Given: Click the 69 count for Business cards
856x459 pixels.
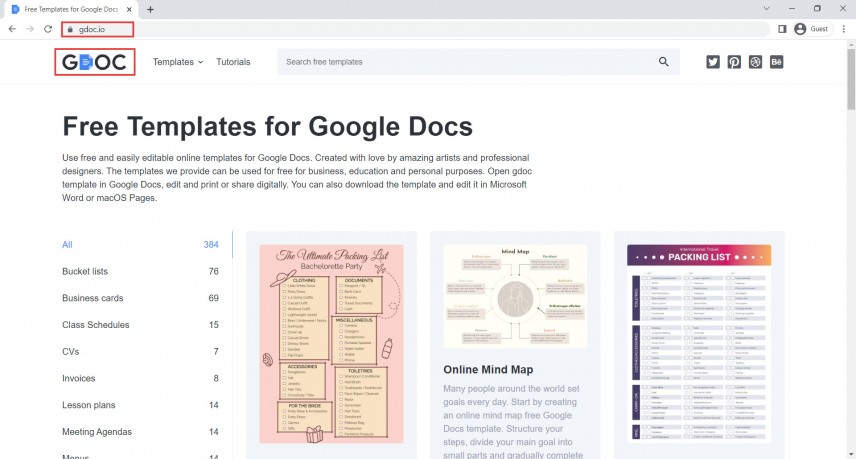Looking at the screenshot, I should [213, 298].
